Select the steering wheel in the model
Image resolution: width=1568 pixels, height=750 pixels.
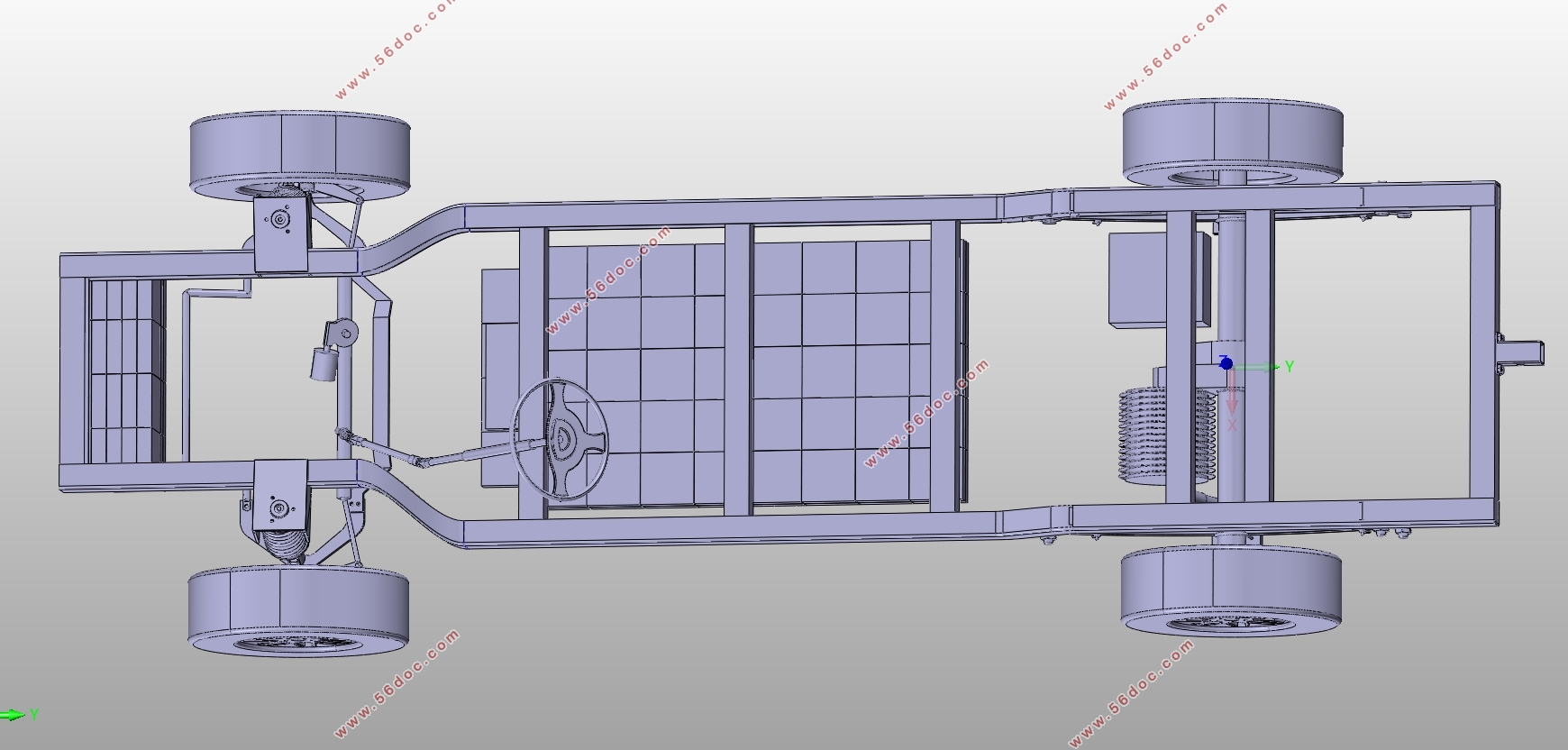pyautogui.click(x=561, y=438)
